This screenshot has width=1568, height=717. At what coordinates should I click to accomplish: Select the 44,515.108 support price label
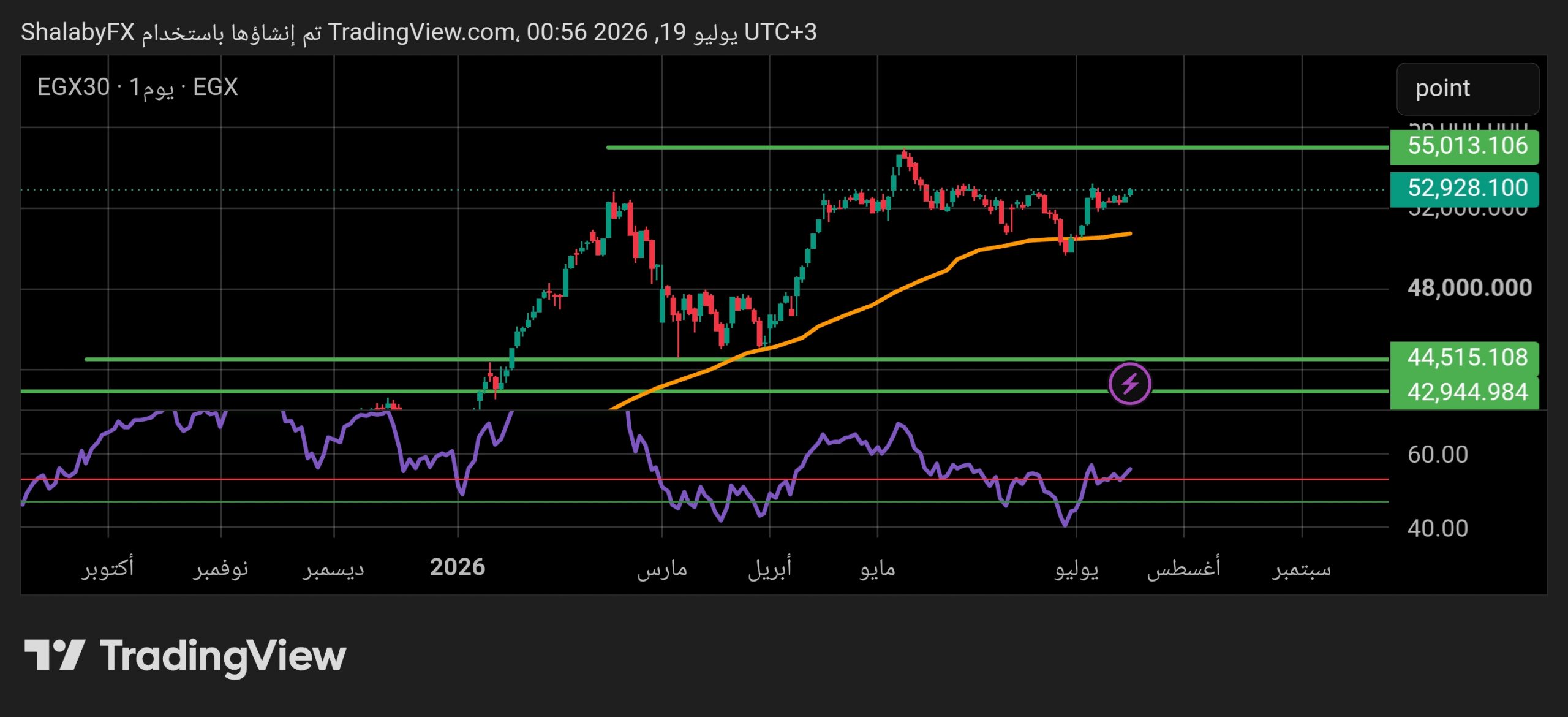[x=1464, y=358]
